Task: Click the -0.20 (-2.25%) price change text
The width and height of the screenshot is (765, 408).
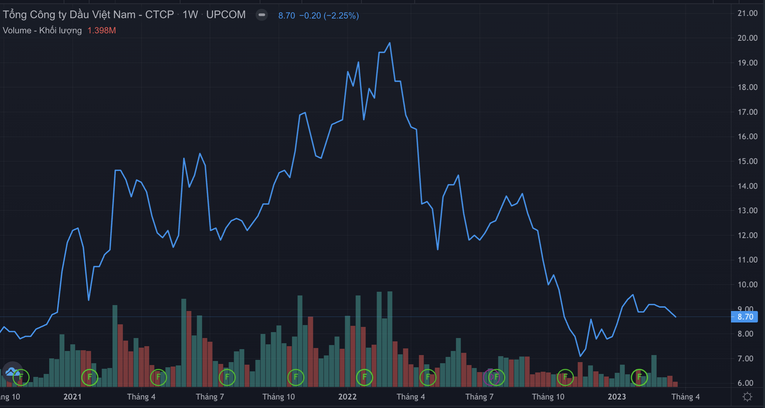Action: coord(336,16)
